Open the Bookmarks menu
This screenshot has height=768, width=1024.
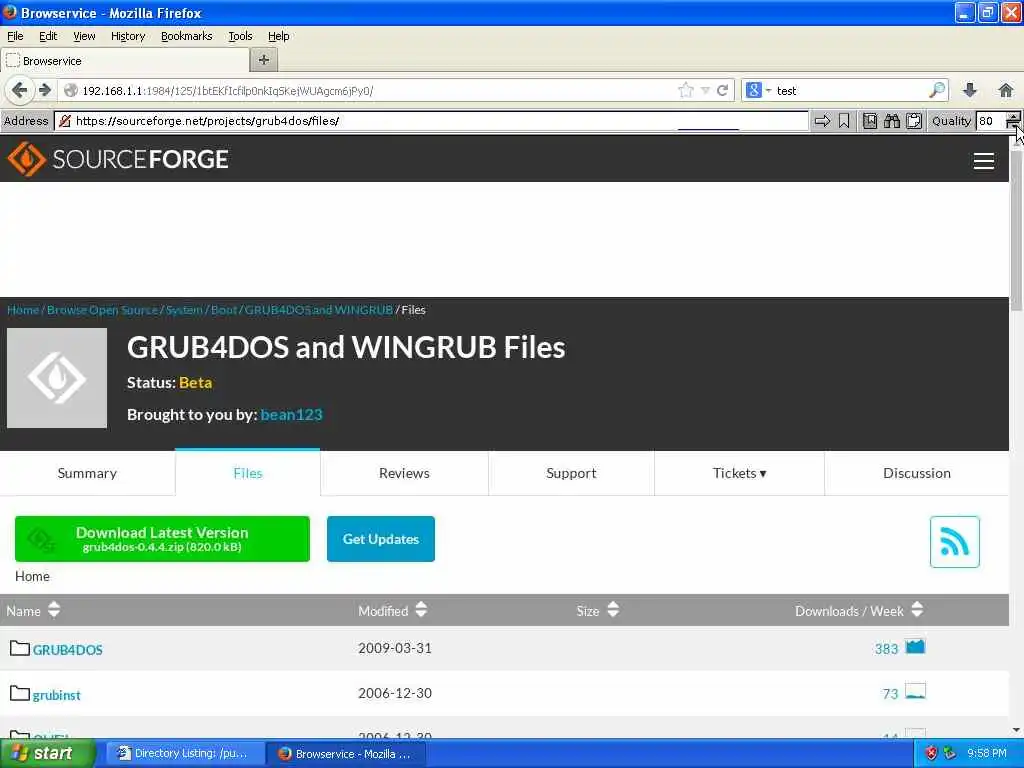(x=187, y=36)
